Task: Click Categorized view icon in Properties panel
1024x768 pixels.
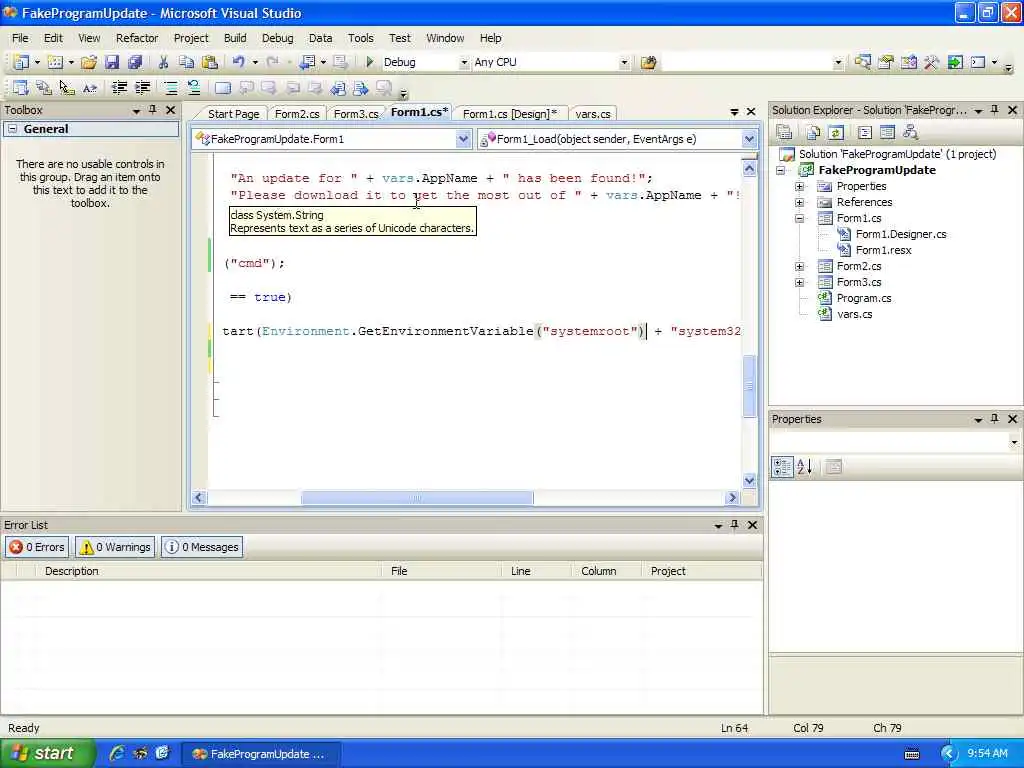Action: [x=782, y=466]
